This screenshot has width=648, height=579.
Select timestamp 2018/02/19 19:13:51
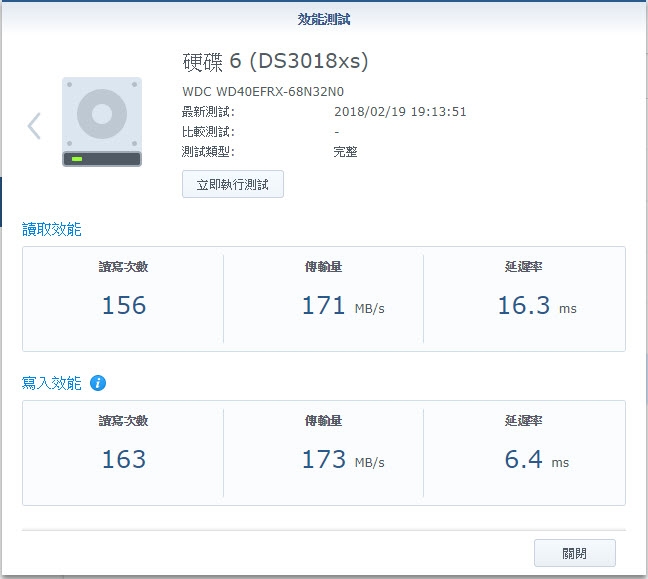tap(400, 112)
